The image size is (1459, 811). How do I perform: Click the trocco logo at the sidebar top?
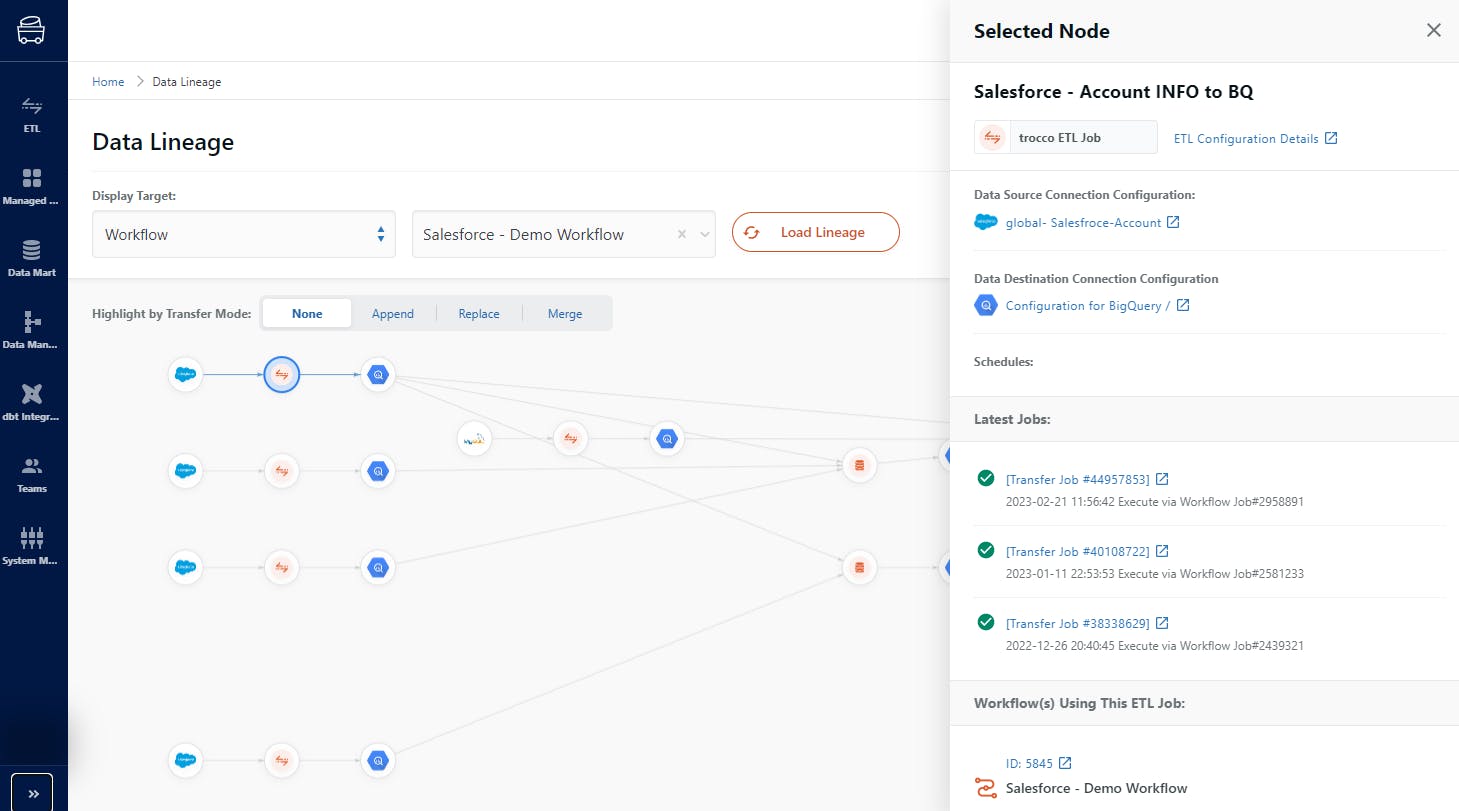[32, 30]
